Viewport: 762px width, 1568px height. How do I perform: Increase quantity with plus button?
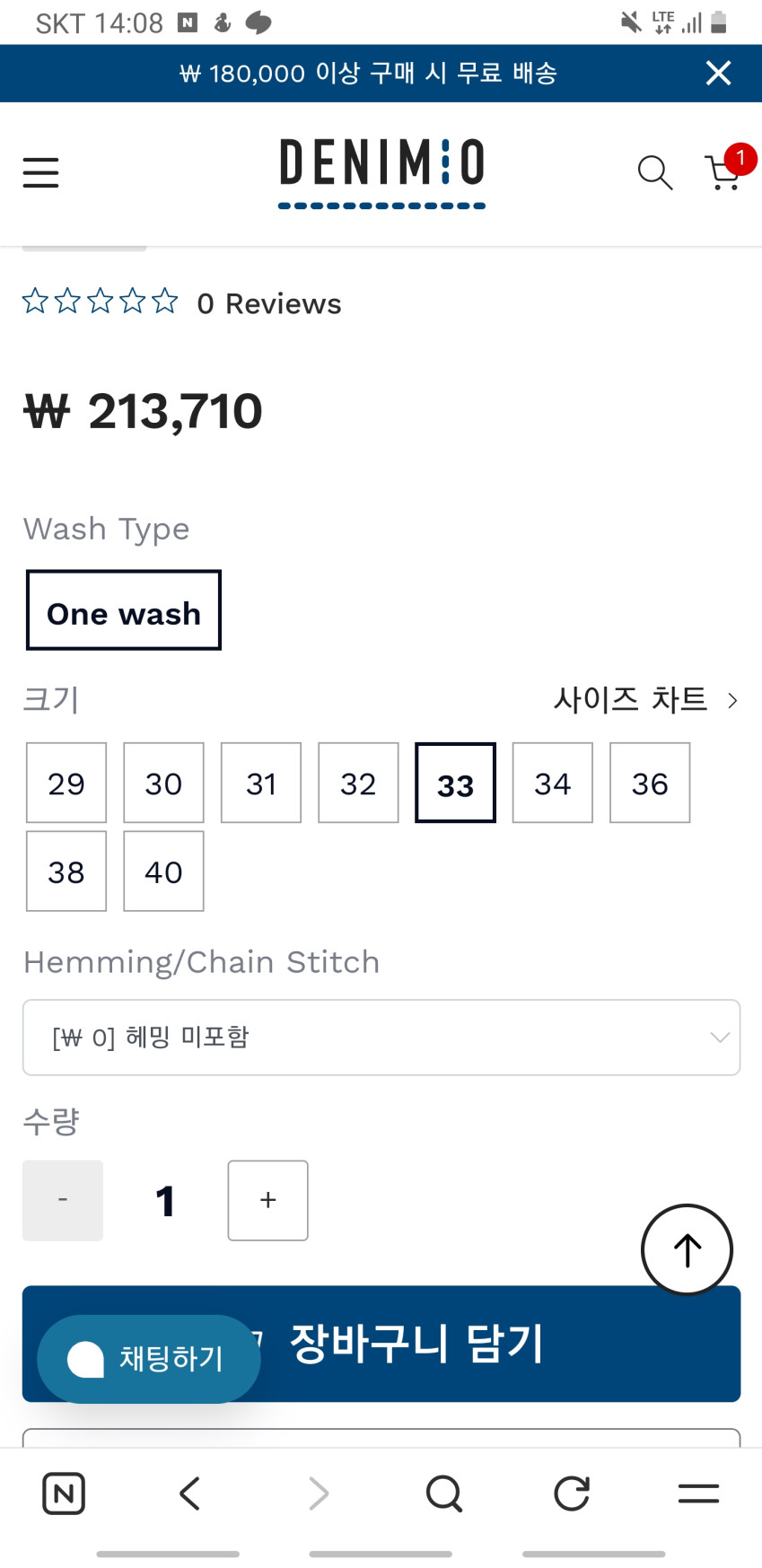(x=267, y=1200)
